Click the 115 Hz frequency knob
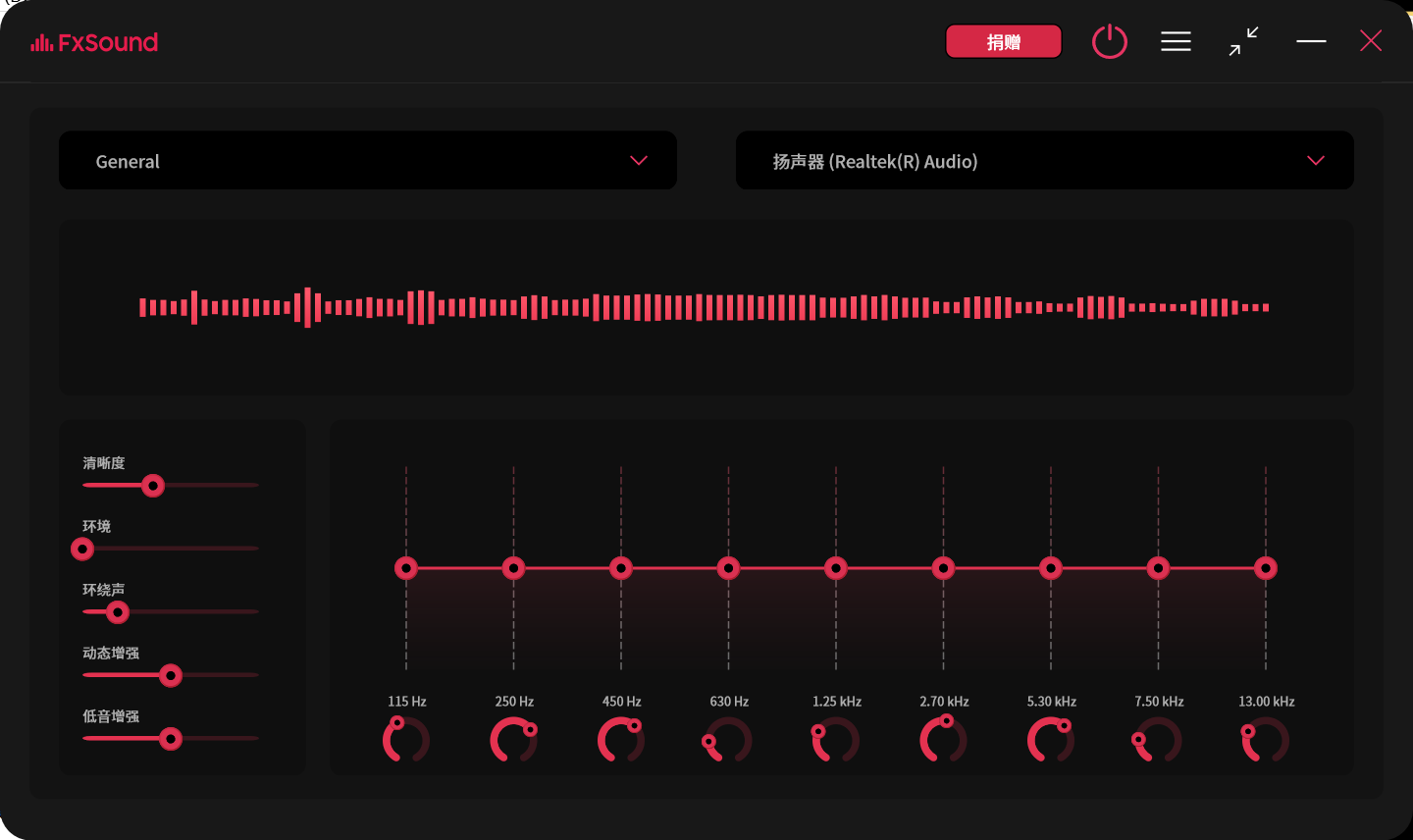Screen dimensions: 1413x840 pos(406,740)
